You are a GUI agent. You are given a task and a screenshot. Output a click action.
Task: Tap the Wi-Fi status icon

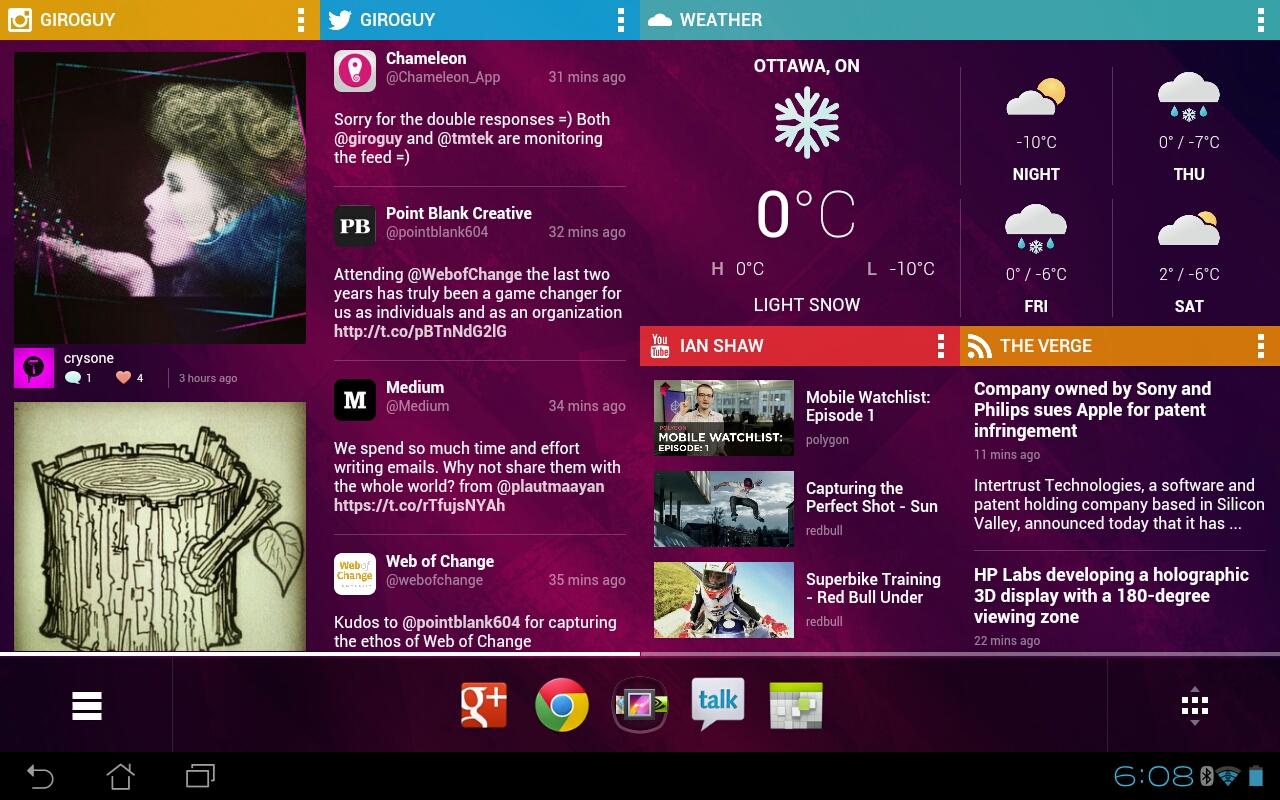tap(1229, 776)
